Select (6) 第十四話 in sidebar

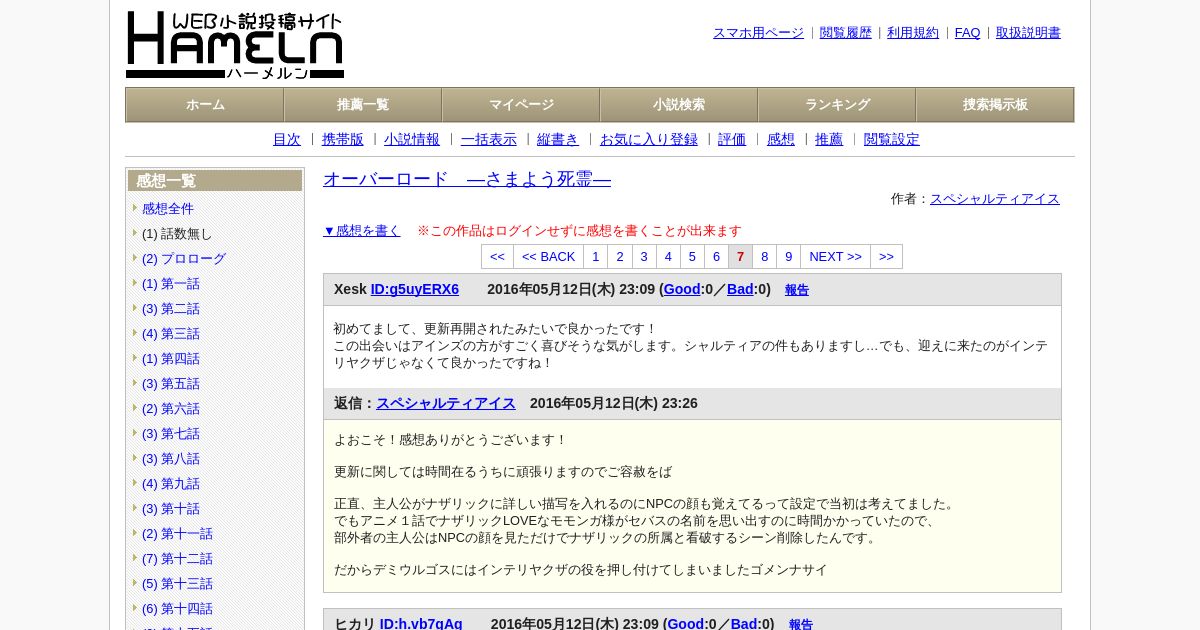tap(177, 609)
